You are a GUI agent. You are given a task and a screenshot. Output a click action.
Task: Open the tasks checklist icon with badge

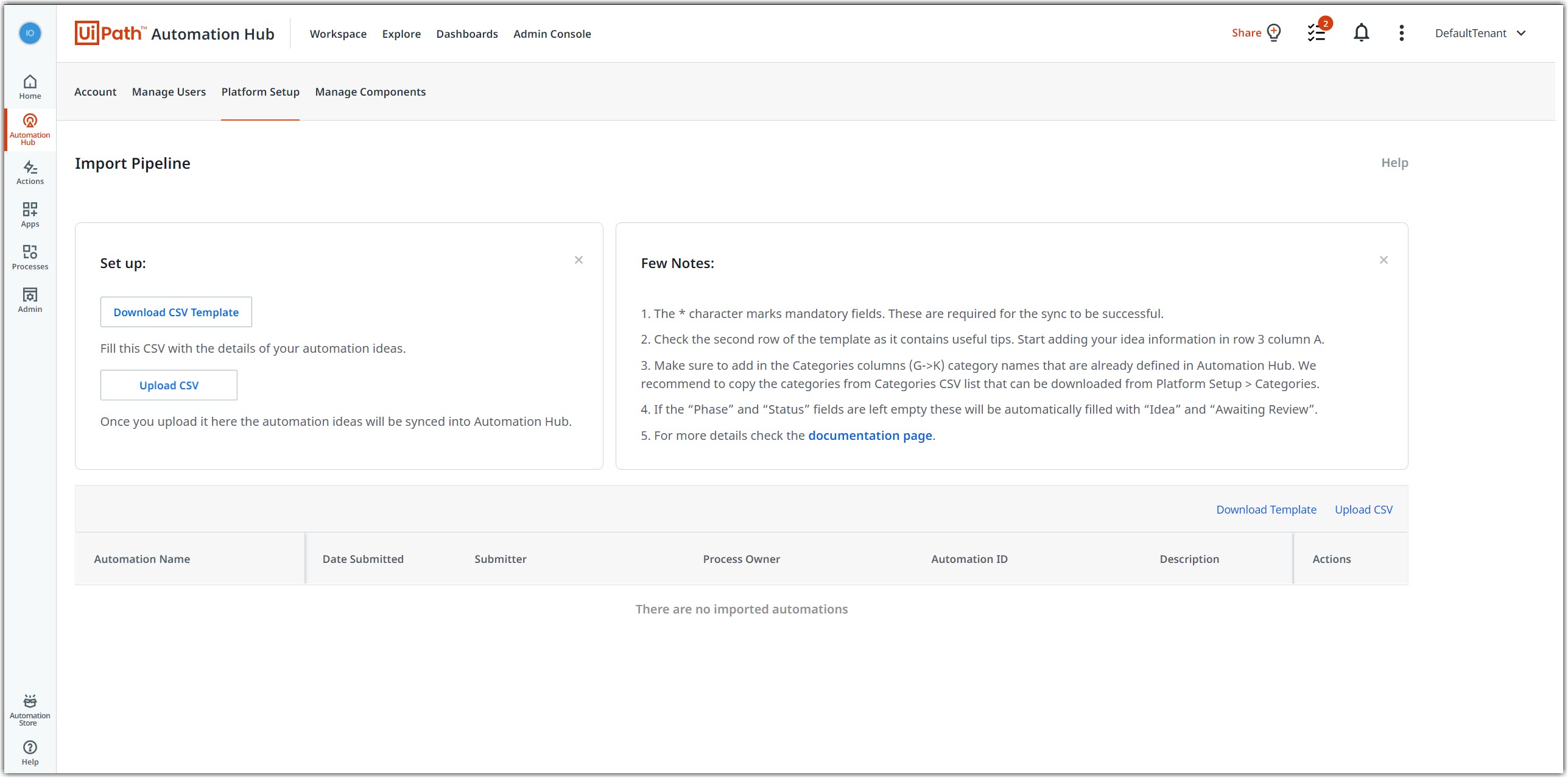coord(1317,33)
